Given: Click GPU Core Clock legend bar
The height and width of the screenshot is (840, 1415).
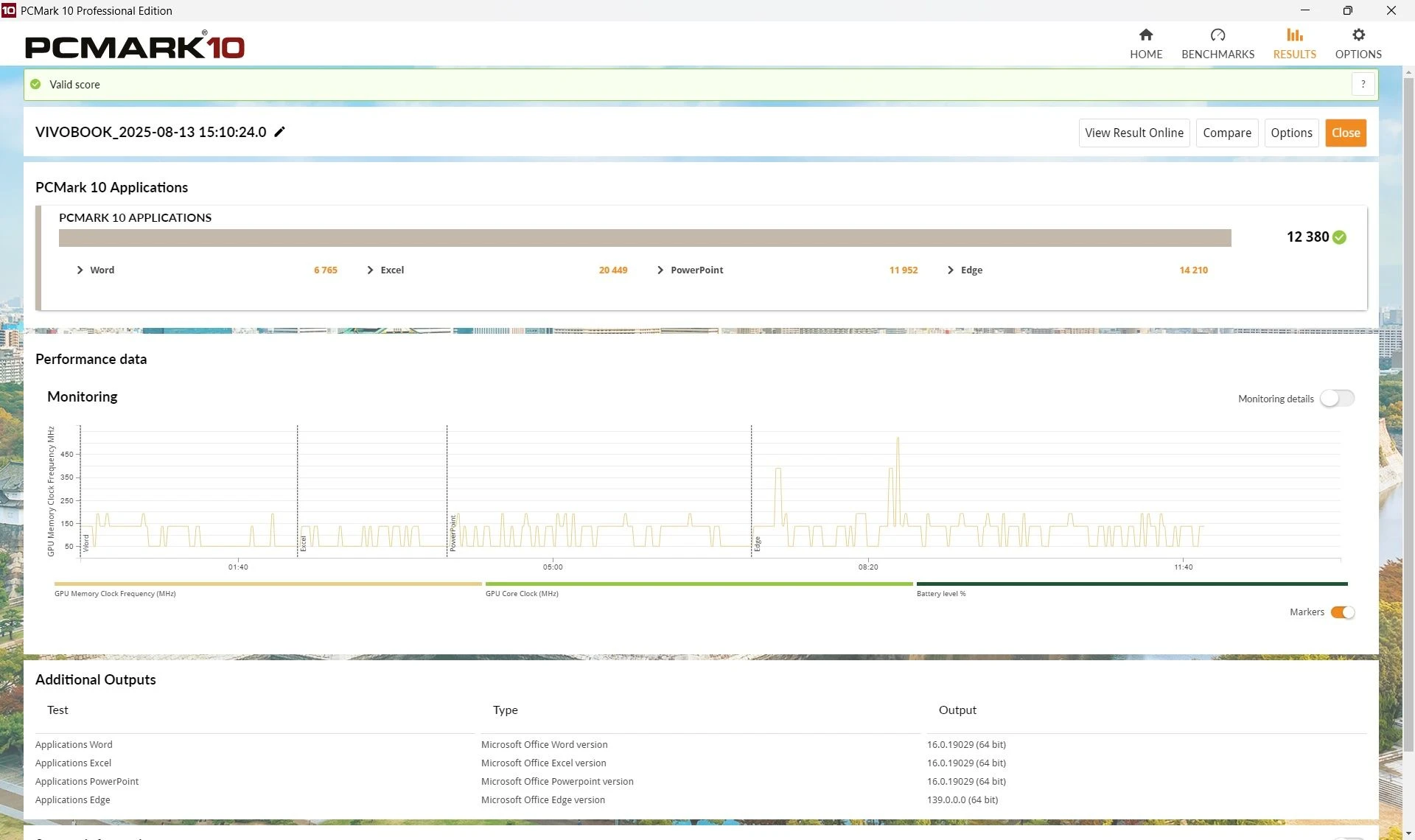Looking at the screenshot, I should coord(699,584).
